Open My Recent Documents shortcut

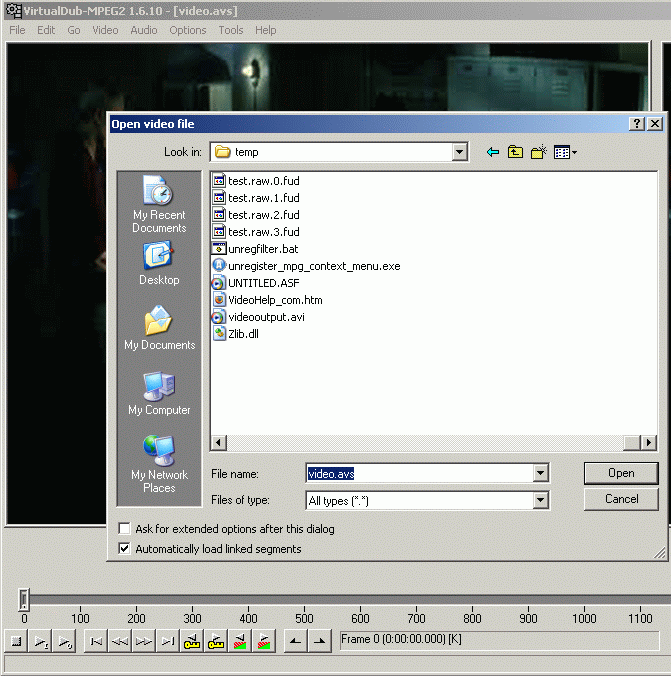coord(159,204)
